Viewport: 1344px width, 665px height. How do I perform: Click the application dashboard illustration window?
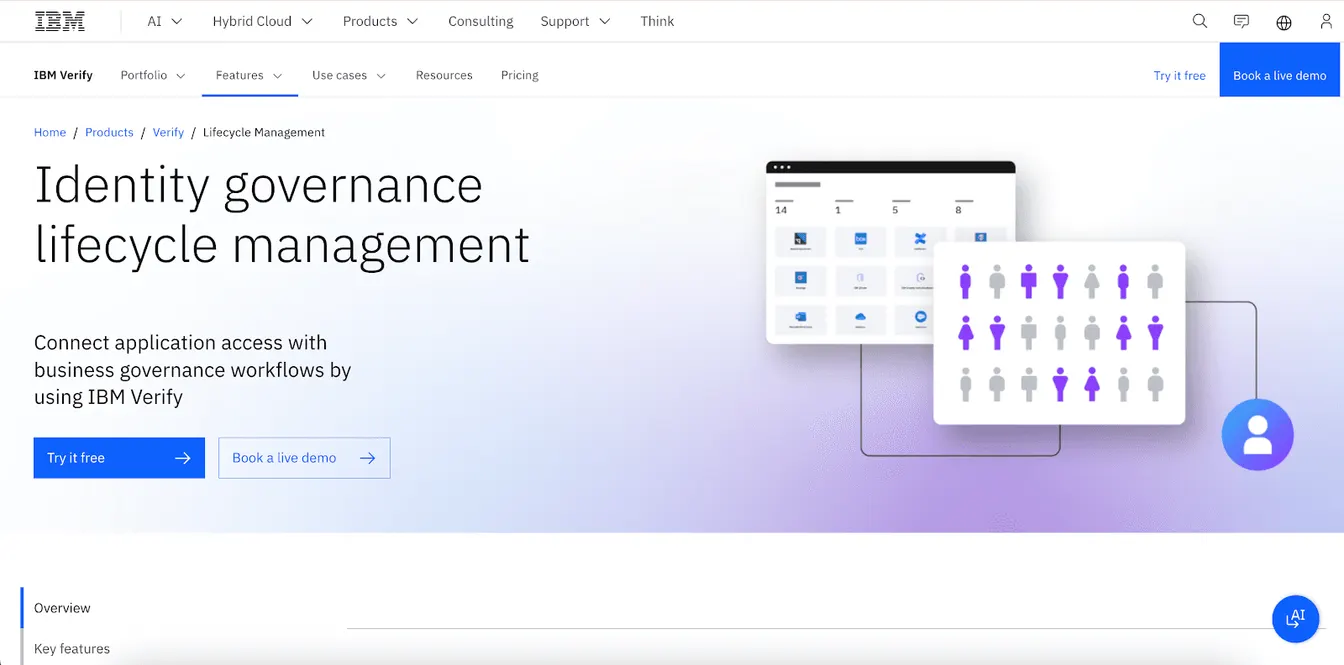[x=890, y=252]
